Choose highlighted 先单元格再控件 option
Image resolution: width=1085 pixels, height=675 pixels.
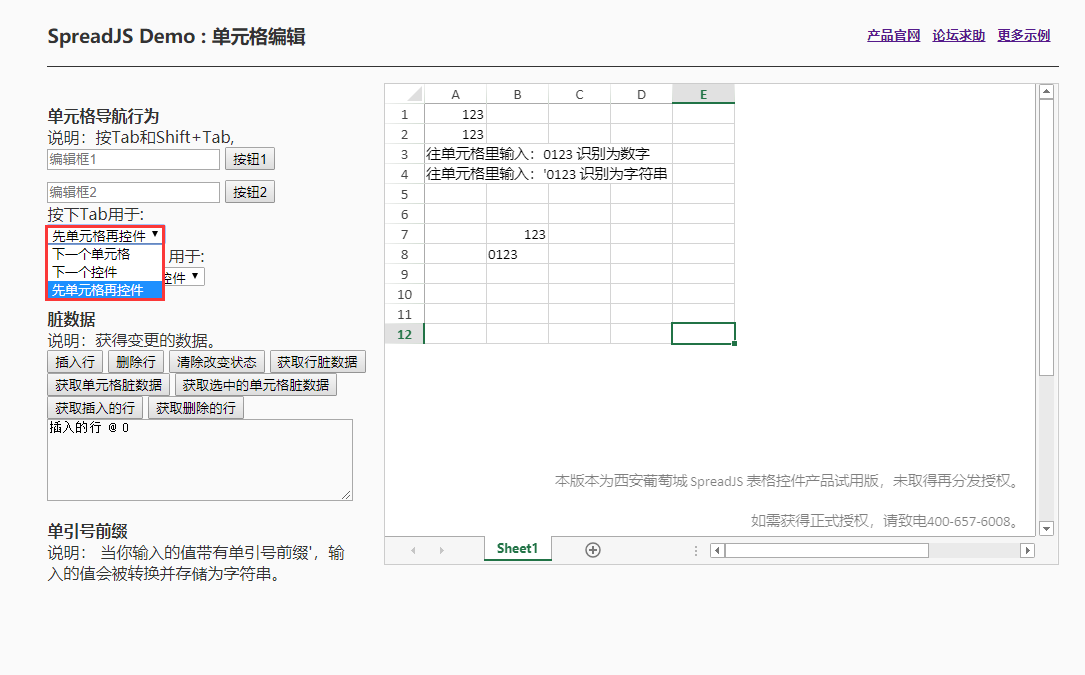(105, 290)
